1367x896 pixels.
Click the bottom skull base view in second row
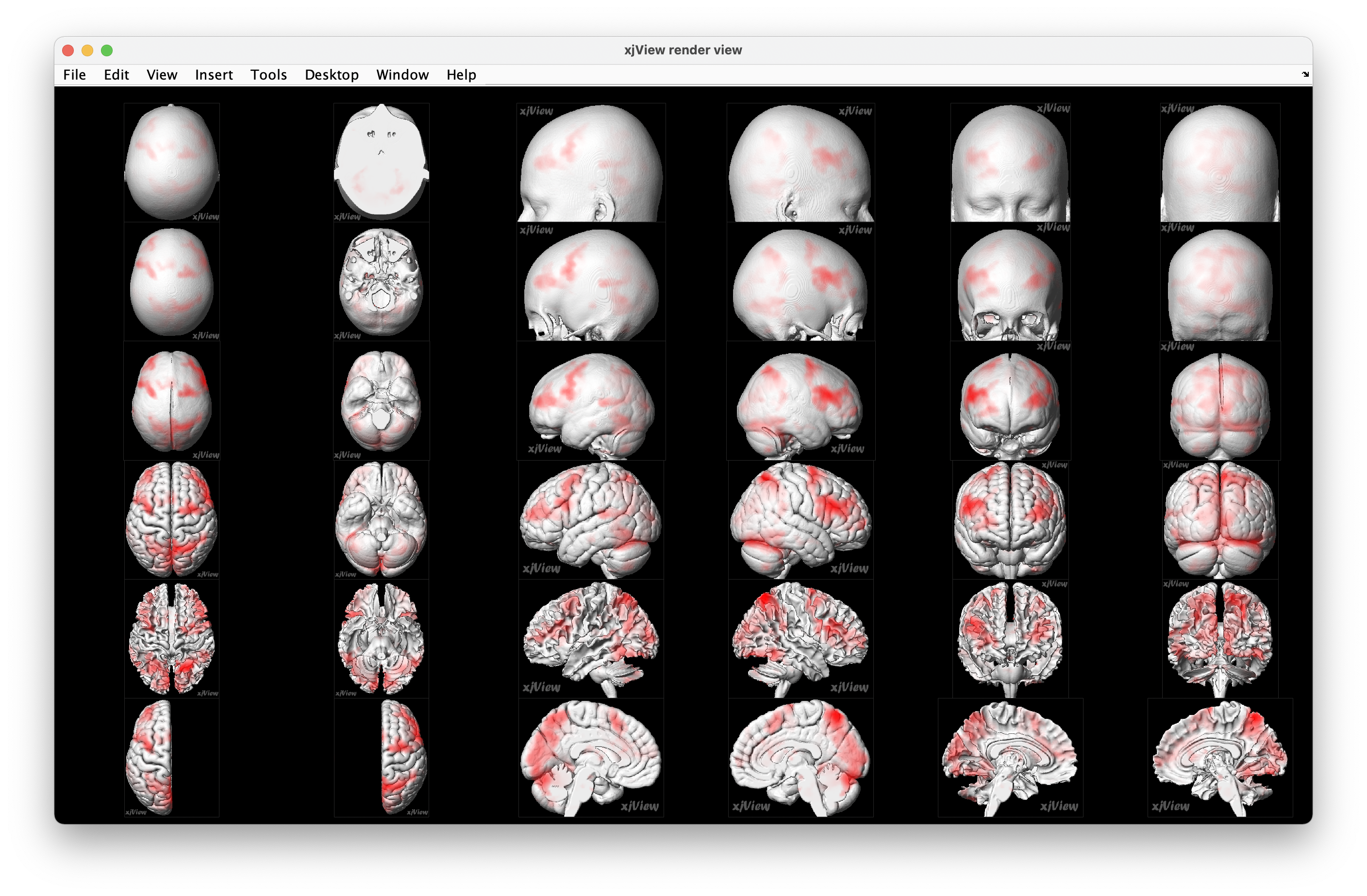(382, 282)
